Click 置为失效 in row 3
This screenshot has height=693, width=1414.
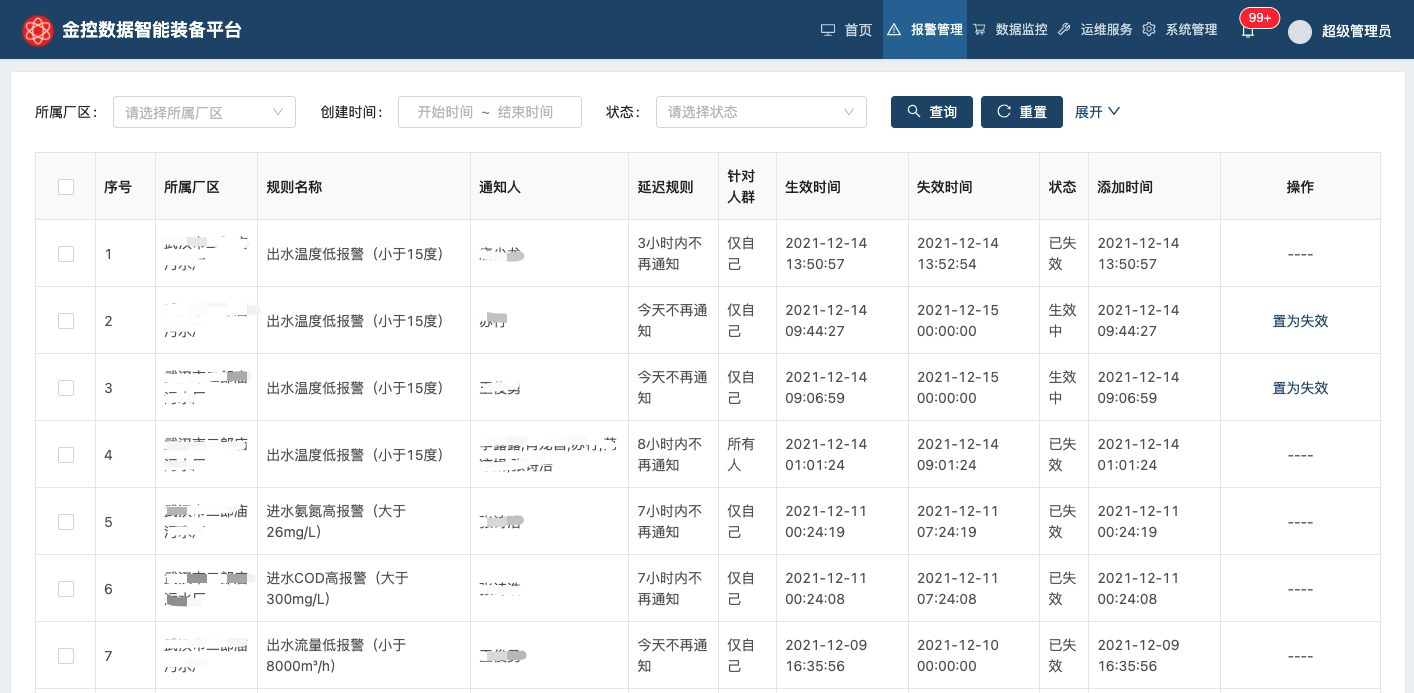(1300, 388)
